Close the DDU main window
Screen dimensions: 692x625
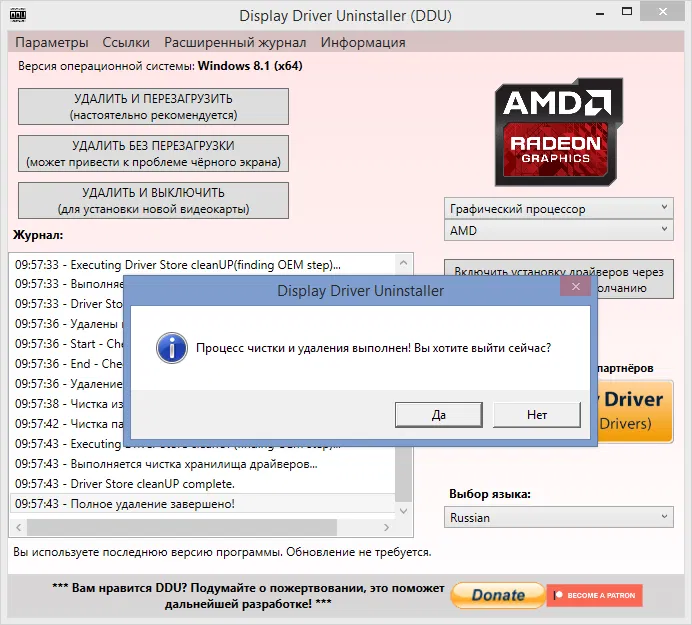[x=662, y=12]
